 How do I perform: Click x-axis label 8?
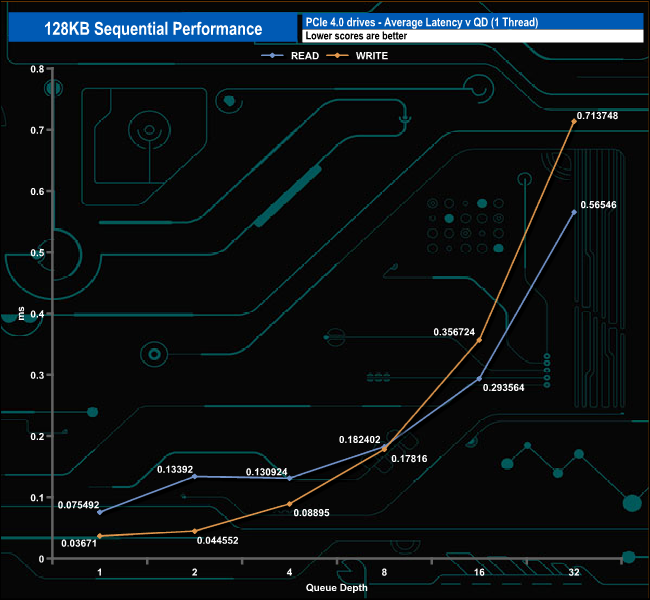pyautogui.click(x=384, y=572)
